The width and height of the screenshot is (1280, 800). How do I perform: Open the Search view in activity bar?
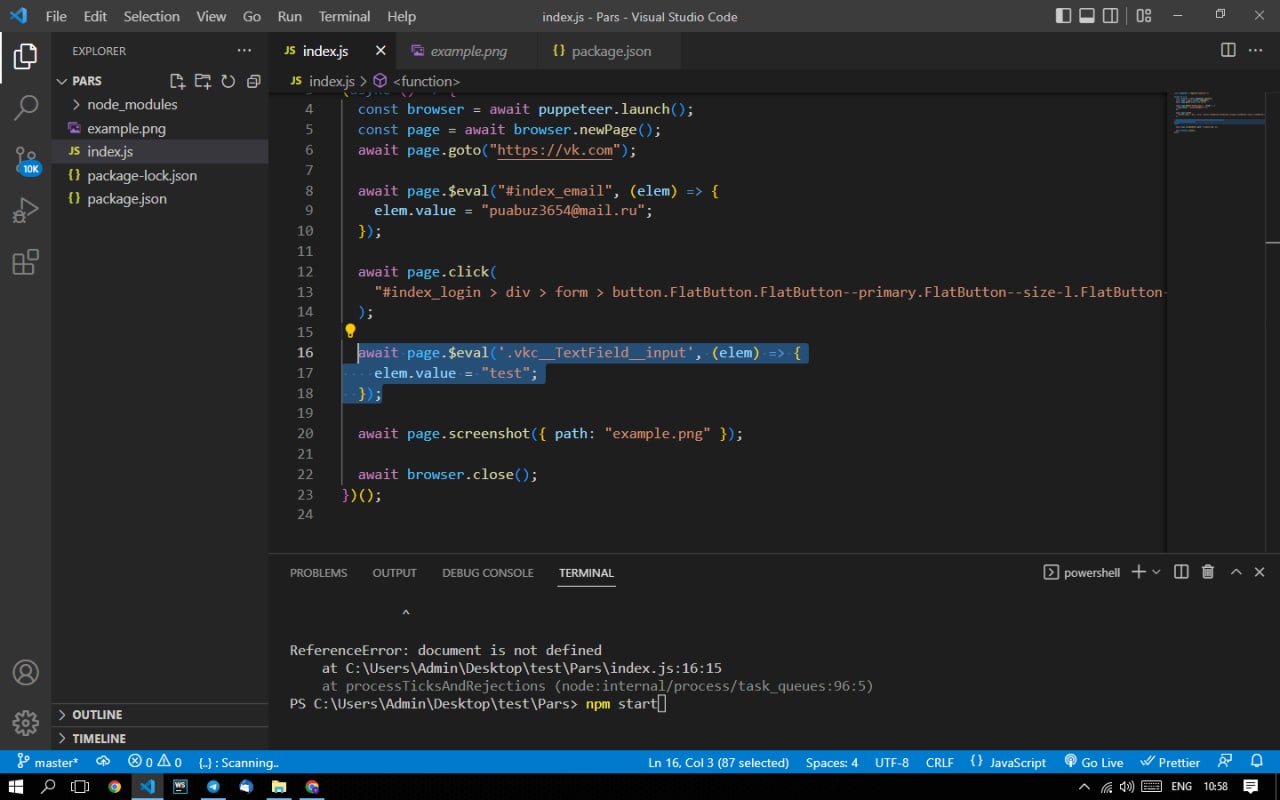tap(26, 107)
